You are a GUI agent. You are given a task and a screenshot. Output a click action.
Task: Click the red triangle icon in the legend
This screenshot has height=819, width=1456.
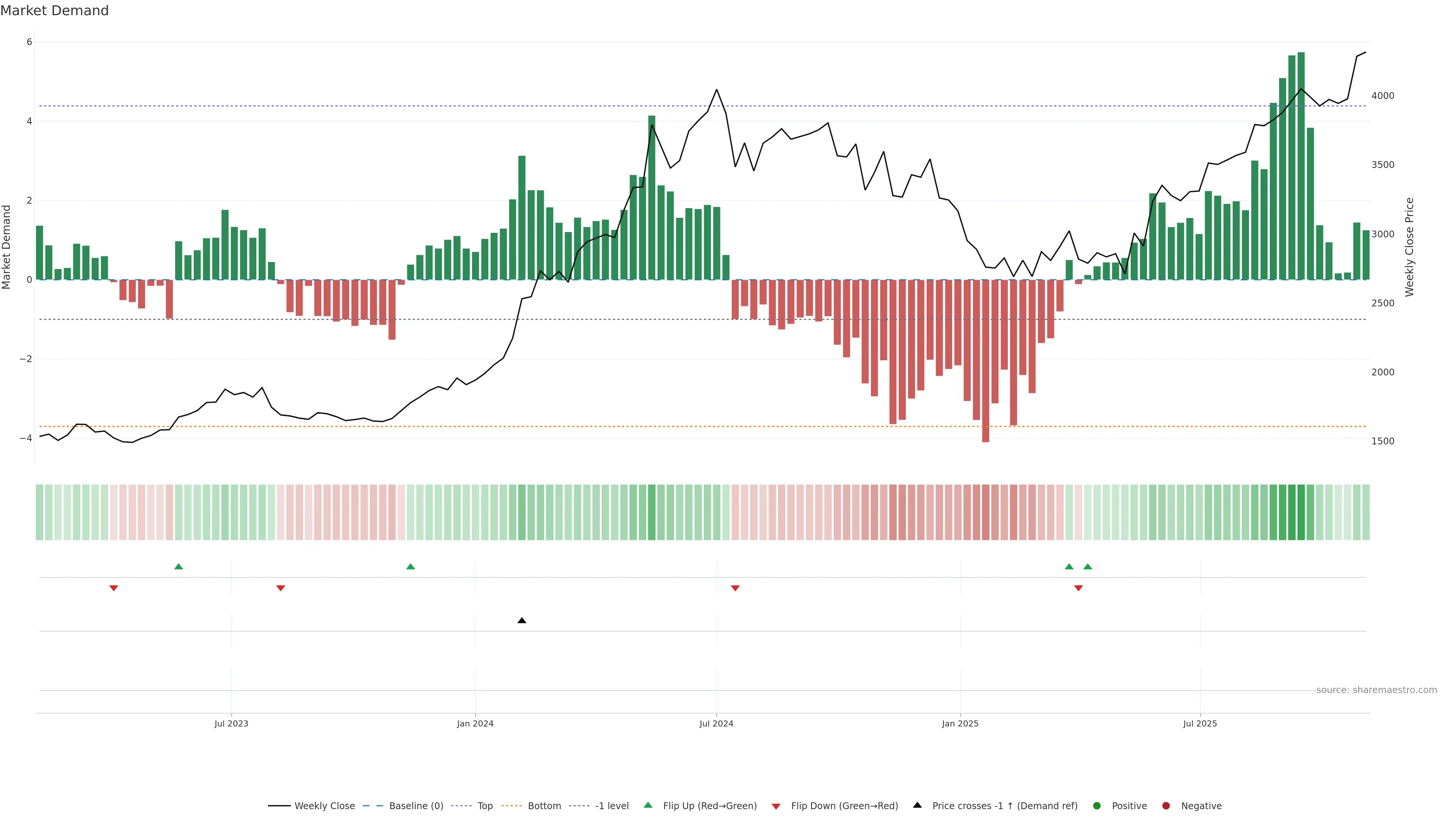776,806
